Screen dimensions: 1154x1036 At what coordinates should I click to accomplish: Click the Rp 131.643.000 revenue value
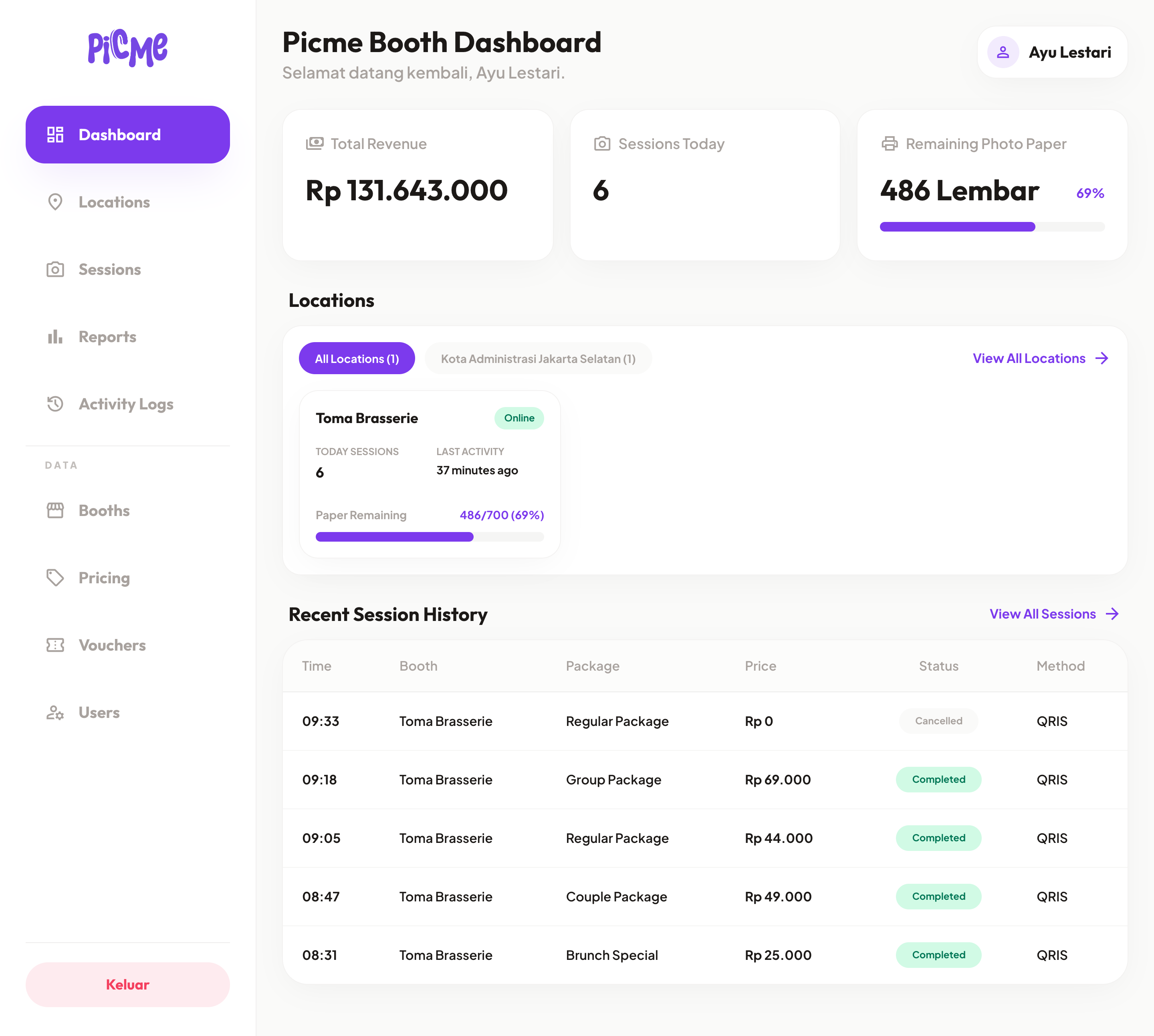point(406,190)
